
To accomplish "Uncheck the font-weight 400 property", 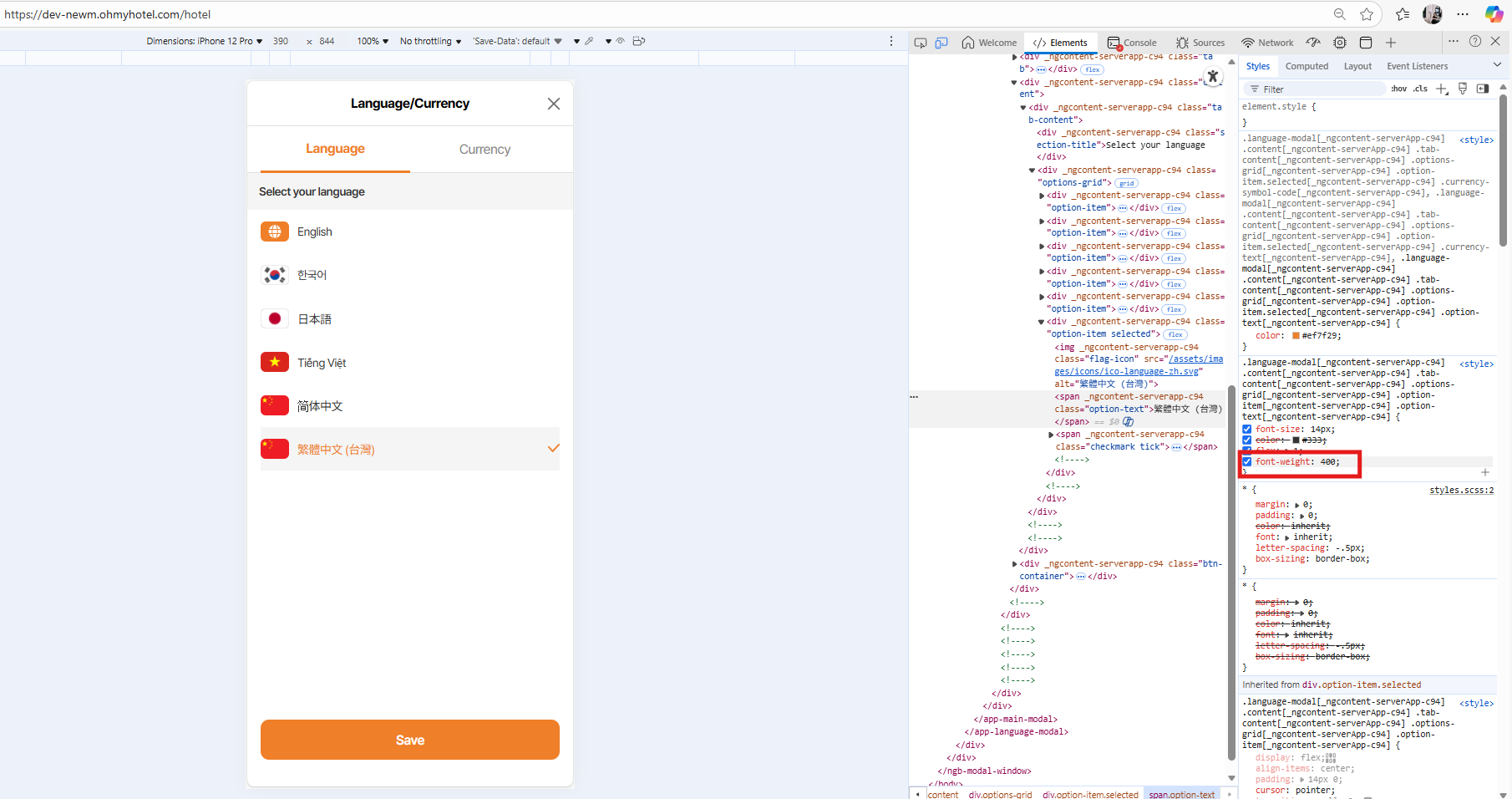I will (1247, 461).
